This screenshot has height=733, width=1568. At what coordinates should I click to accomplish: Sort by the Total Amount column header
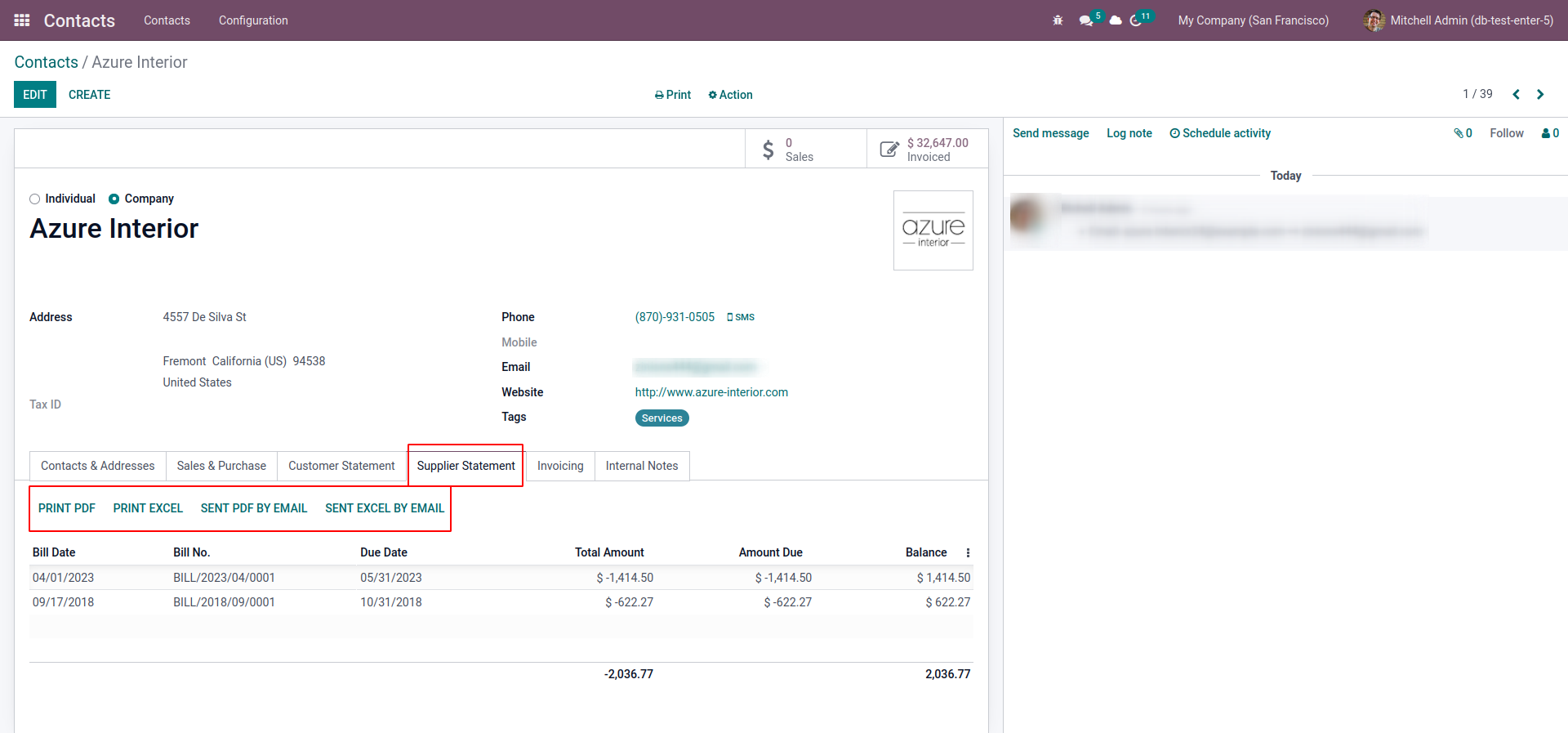pyautogui.click(x=609, y=552)
